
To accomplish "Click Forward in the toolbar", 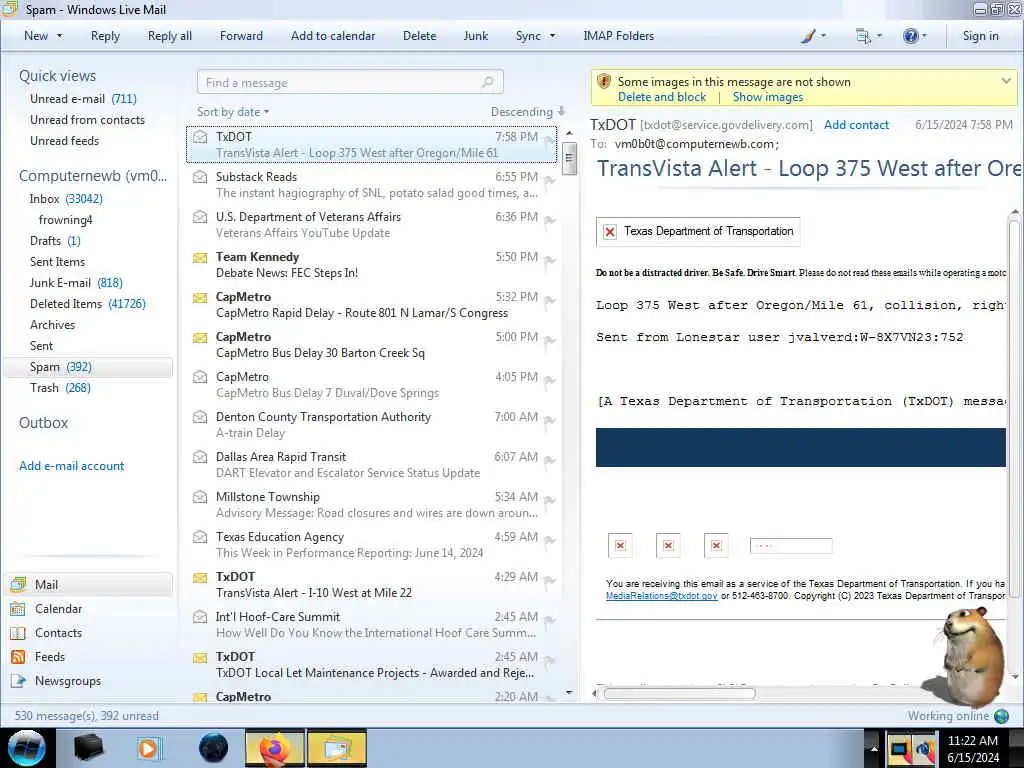I will (241, 36).
